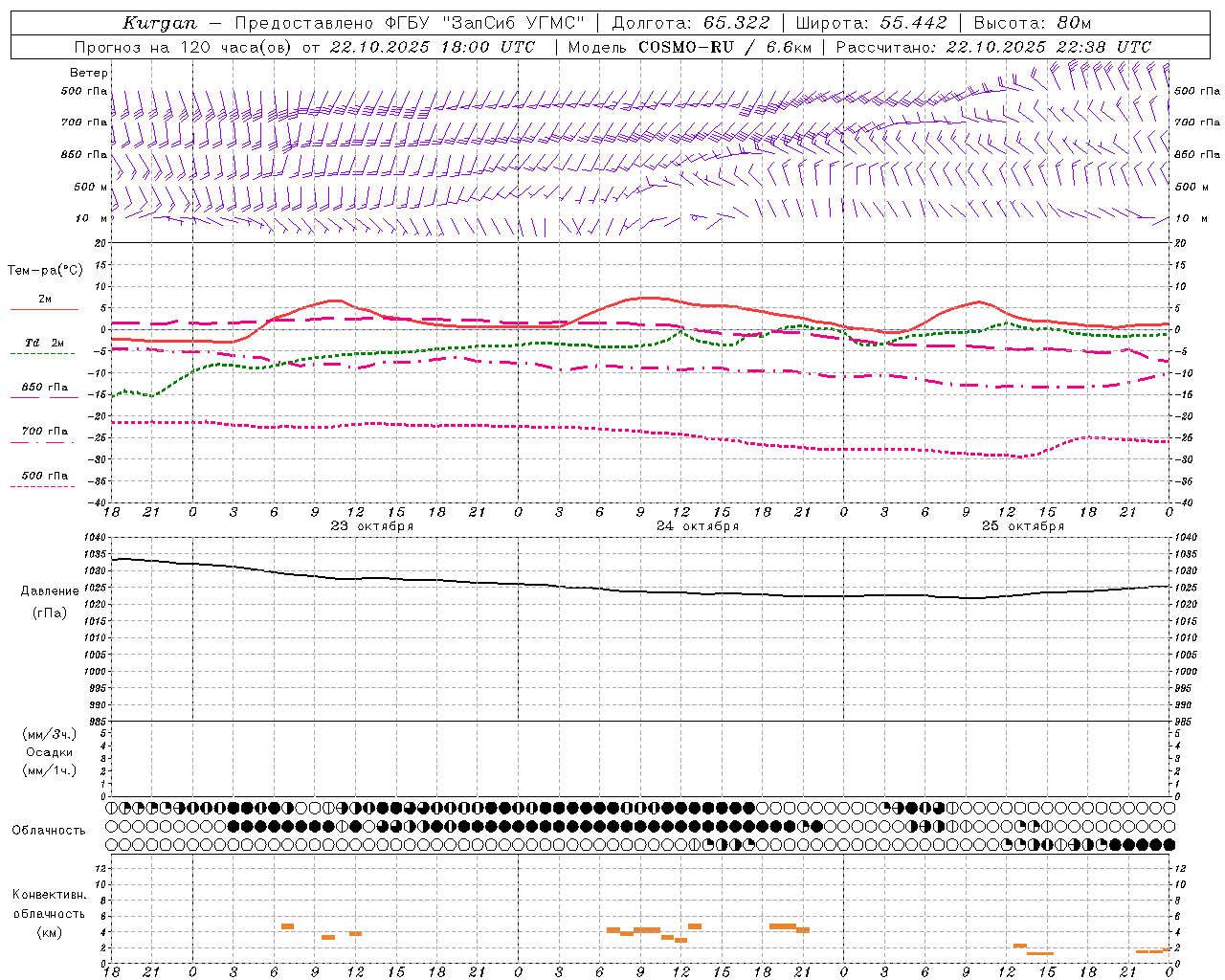Click the Тем-ра(°C) panel label

tap(45, 271)
